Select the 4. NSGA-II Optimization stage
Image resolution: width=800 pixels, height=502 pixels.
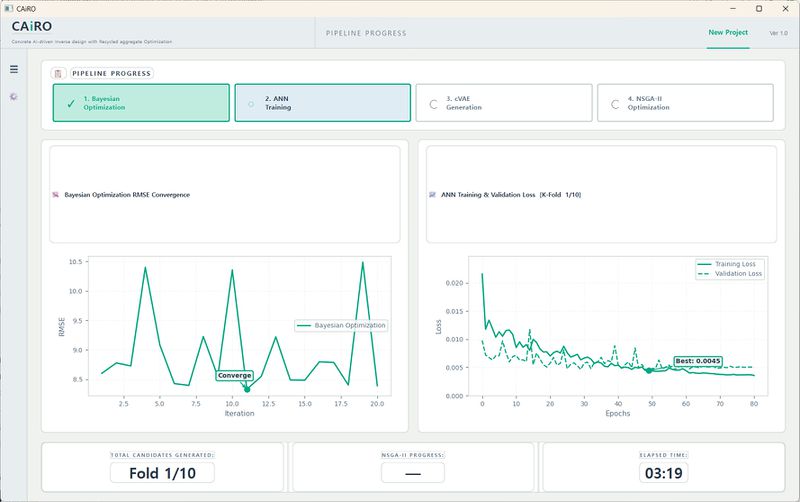tap(685, 103)
